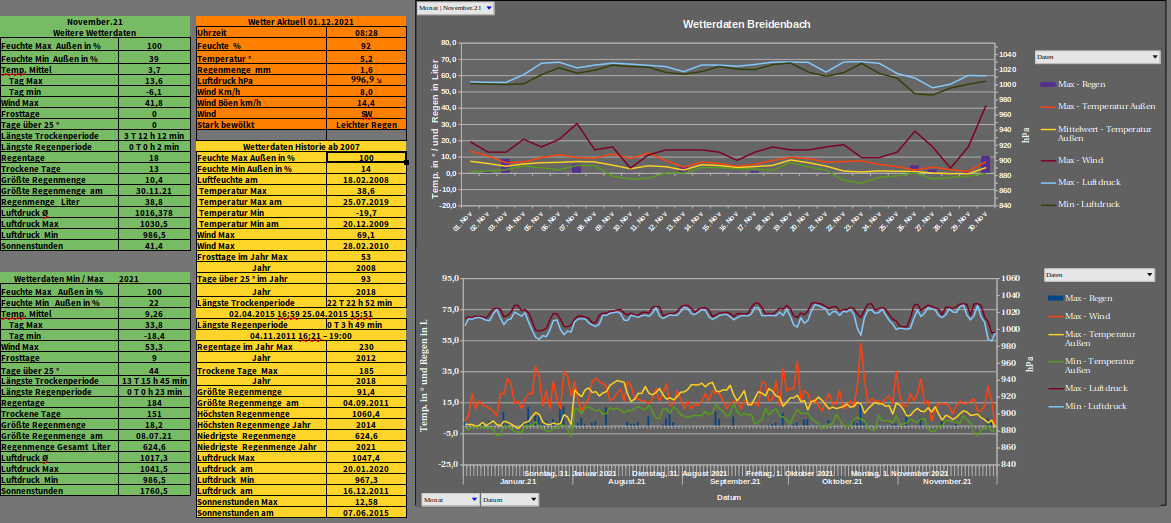This screenshot has width=1171, height=523.
Task: Select the date cell '08.07.21'
Action: point(155,436)
